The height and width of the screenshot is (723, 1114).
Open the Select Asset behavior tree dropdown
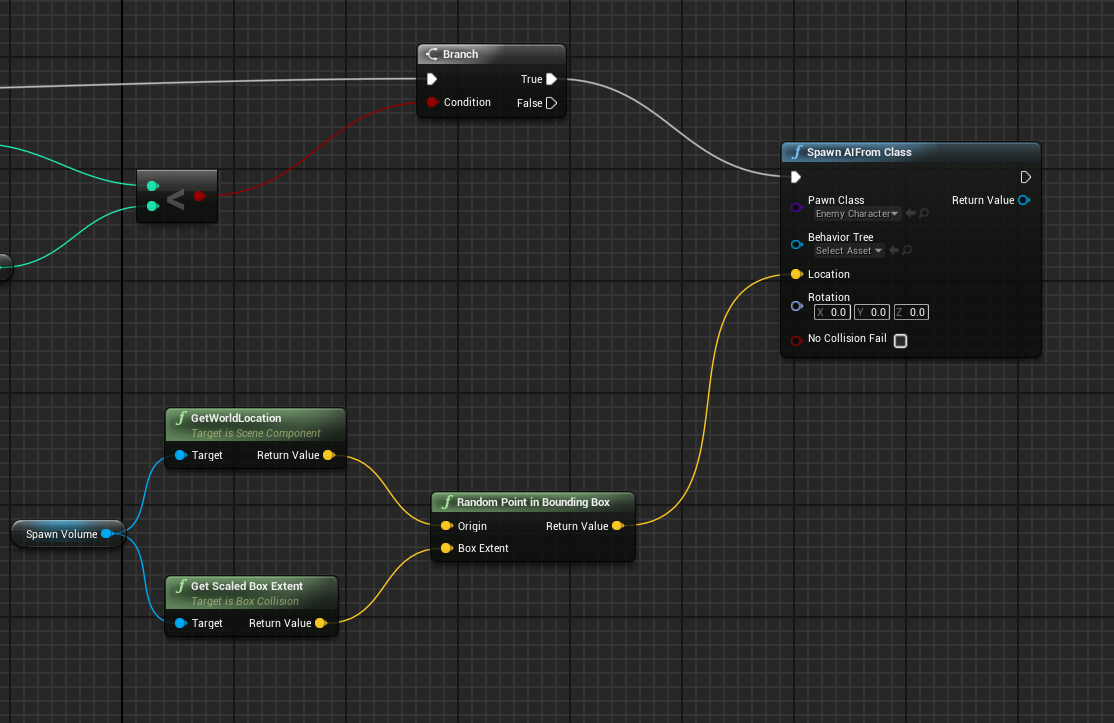tap(850, 250)
